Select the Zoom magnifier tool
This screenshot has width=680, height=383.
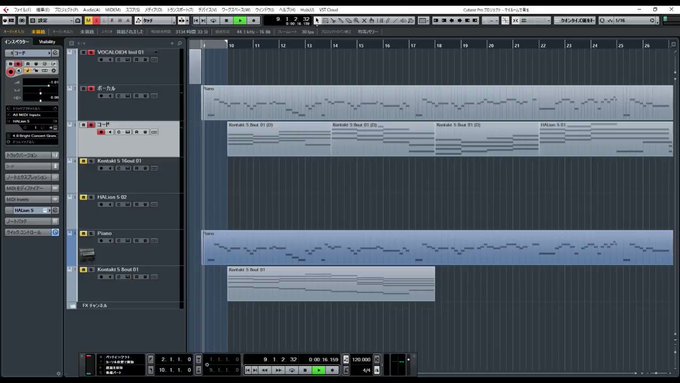pyautogui.click(x=356, y=20)
